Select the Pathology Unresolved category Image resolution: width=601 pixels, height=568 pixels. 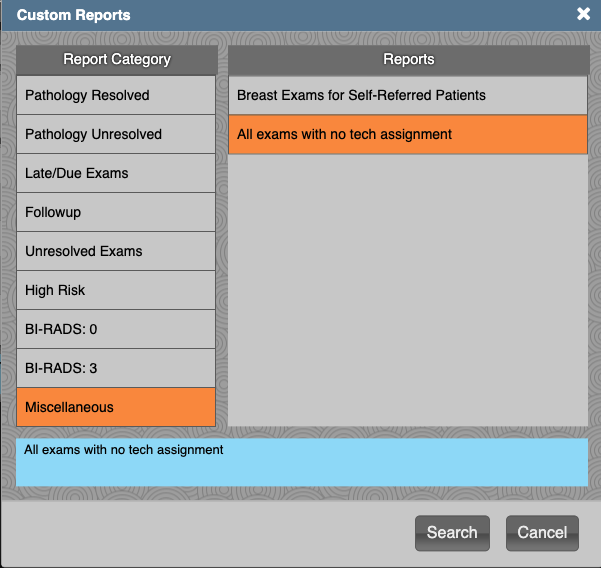click(x=116, y=134)
